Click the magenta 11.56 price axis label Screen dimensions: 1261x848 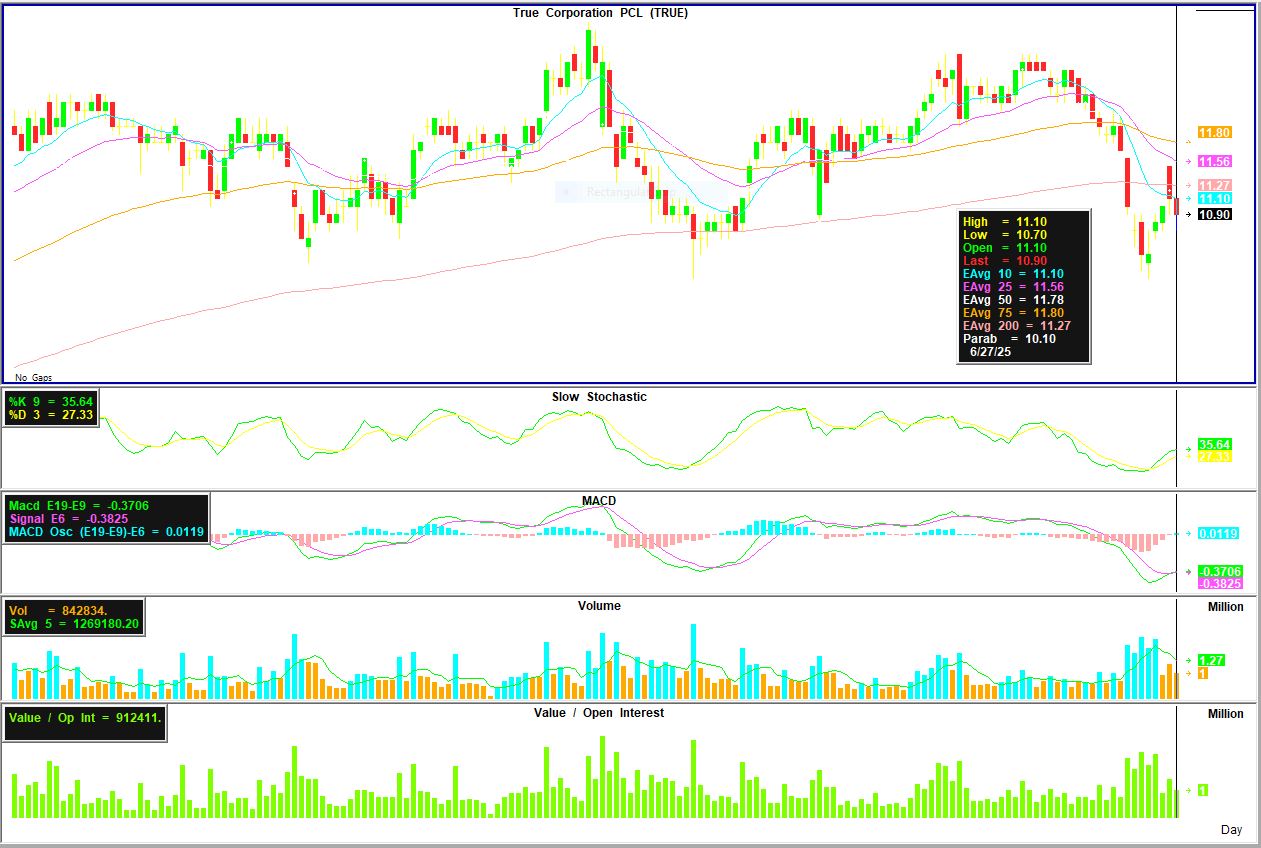coord(1214,162)
